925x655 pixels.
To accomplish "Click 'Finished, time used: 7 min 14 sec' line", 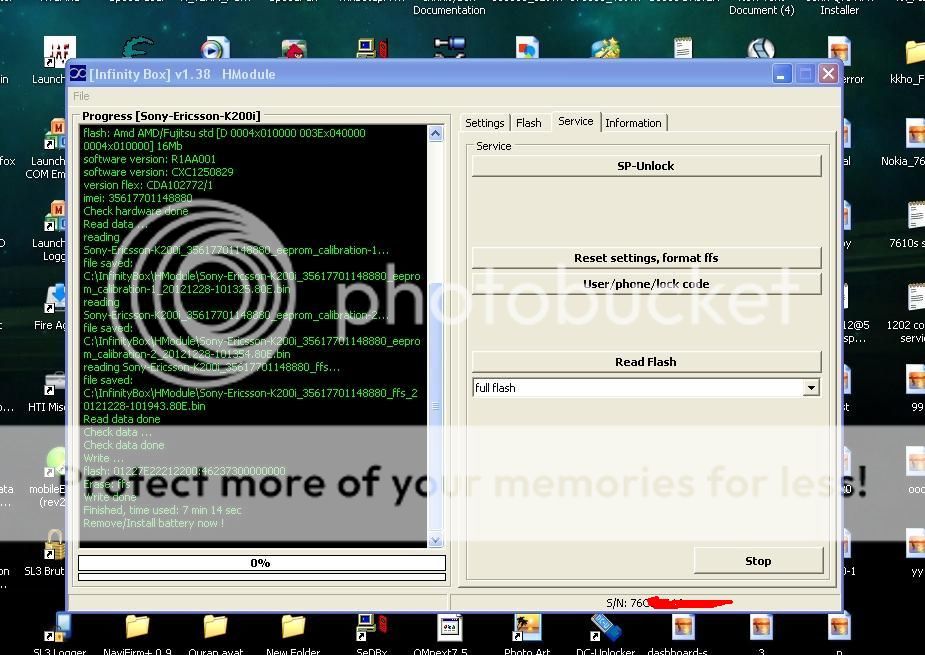I will point(162,510).
